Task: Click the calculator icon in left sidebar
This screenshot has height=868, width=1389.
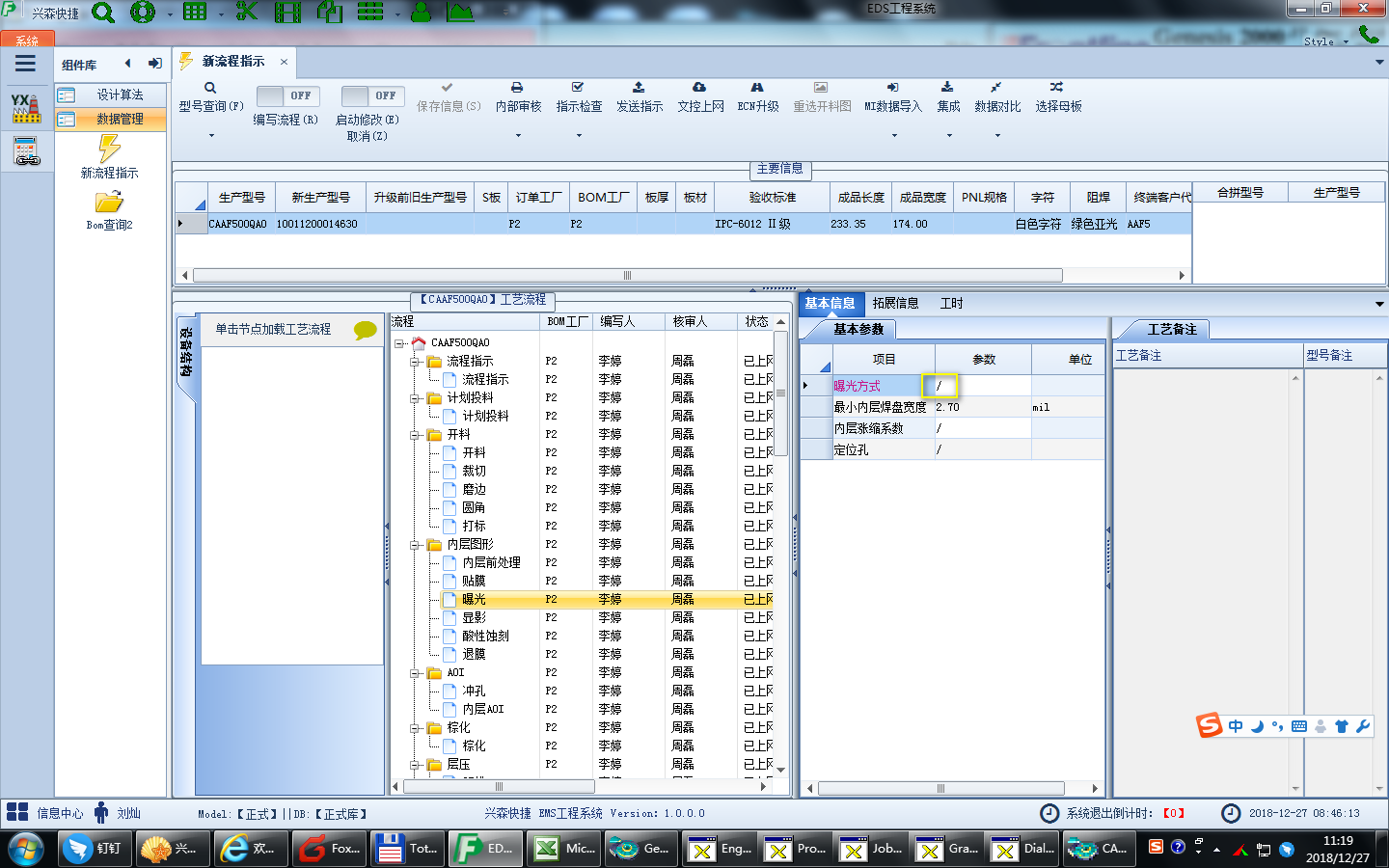Action: pyautogui.click(x=26, y=151)
